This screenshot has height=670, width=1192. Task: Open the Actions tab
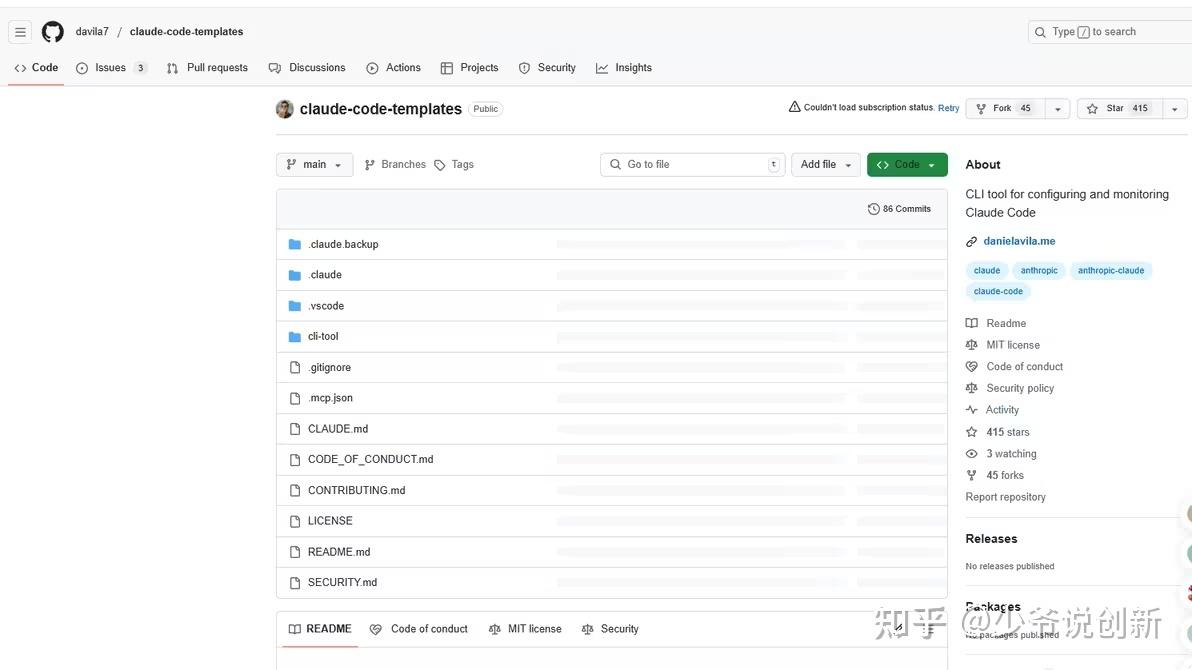393,68
